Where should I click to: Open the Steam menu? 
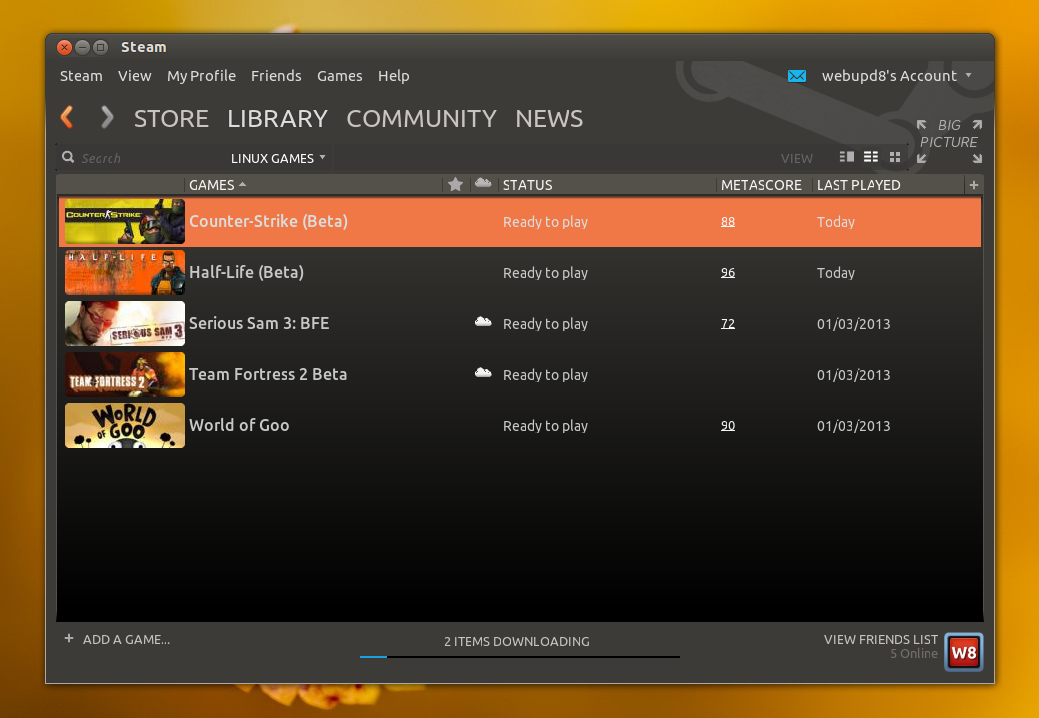coord(81,76)
